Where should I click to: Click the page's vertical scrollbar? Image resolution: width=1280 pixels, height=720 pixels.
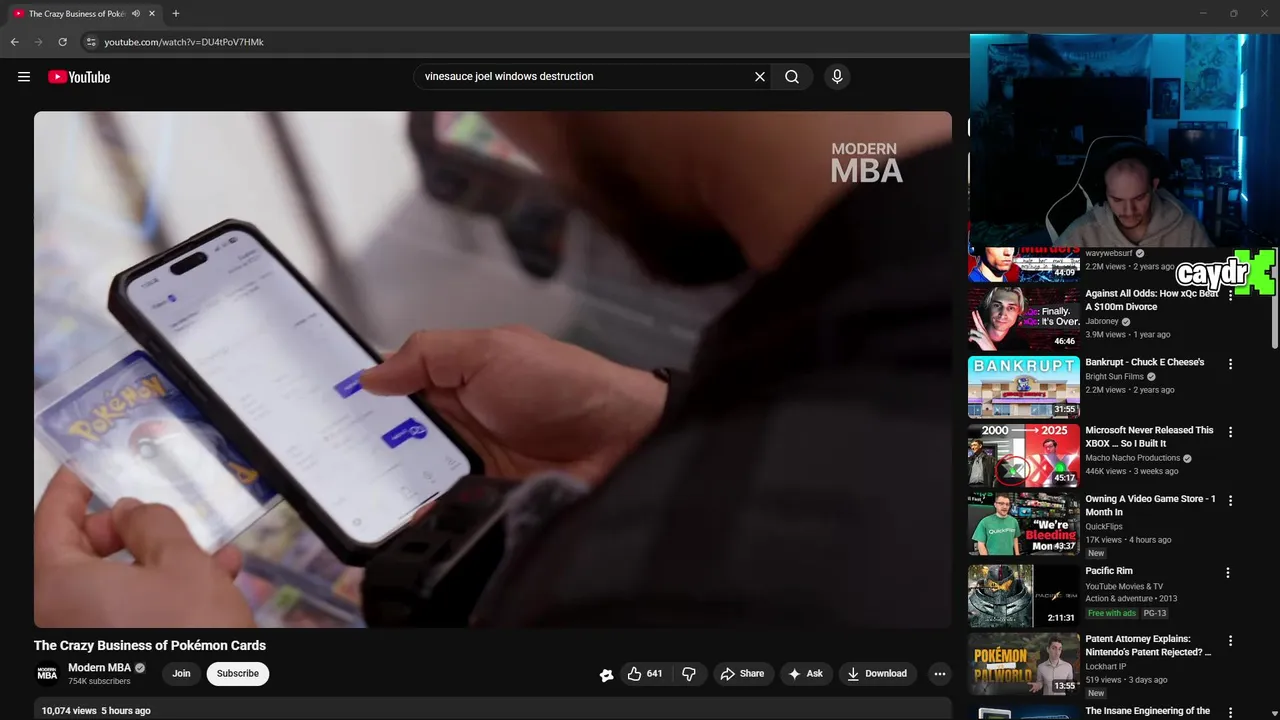click(x=1274, y=300)
